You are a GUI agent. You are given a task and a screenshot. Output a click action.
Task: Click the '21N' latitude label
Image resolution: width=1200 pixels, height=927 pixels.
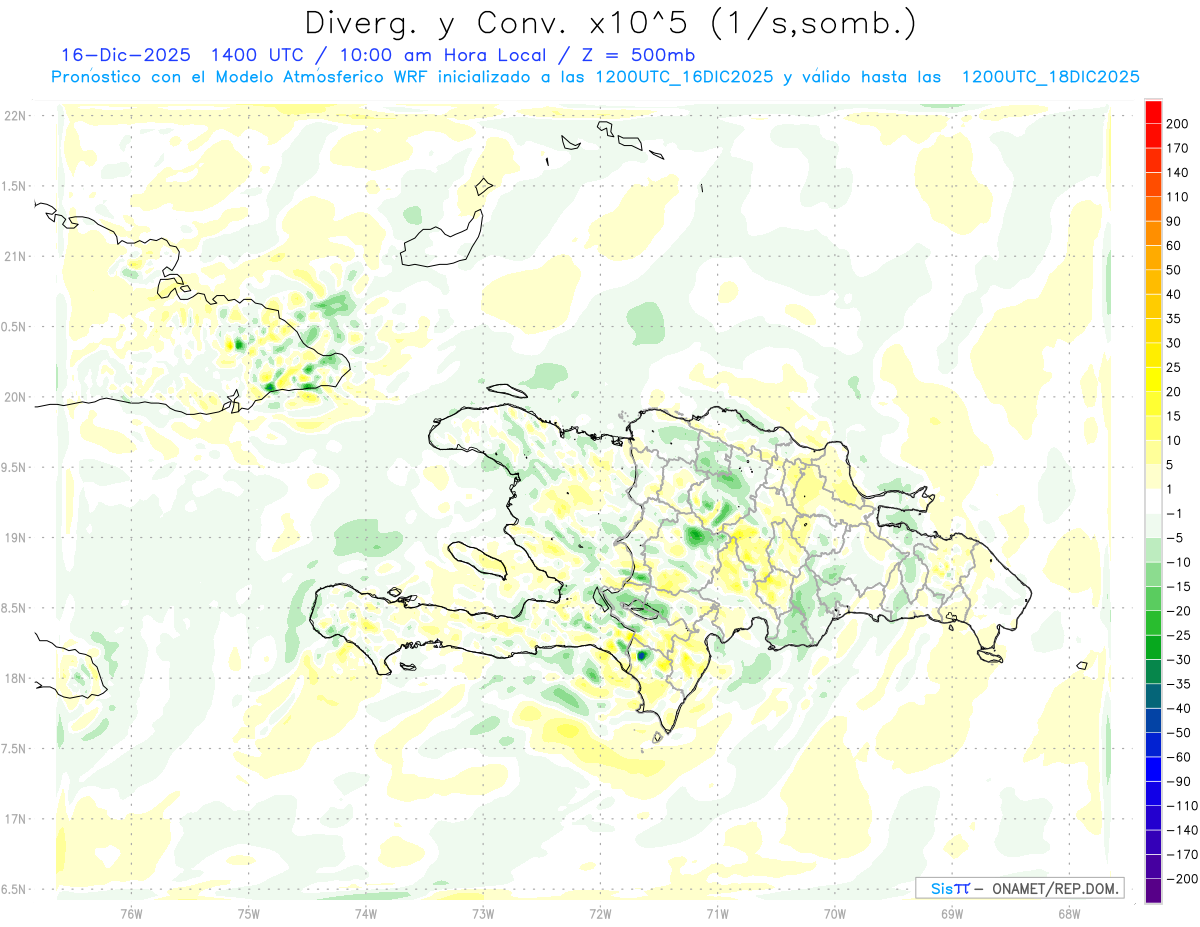15,256
